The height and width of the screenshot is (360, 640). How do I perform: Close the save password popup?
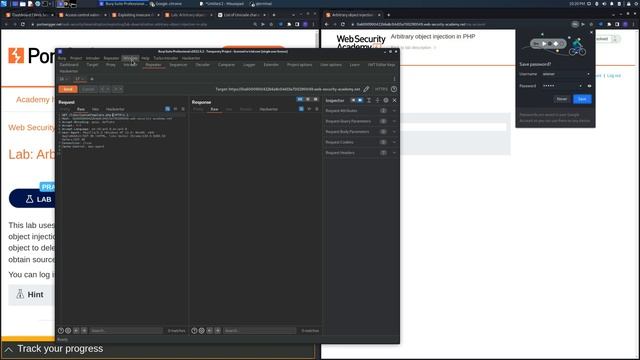point(591,33)
